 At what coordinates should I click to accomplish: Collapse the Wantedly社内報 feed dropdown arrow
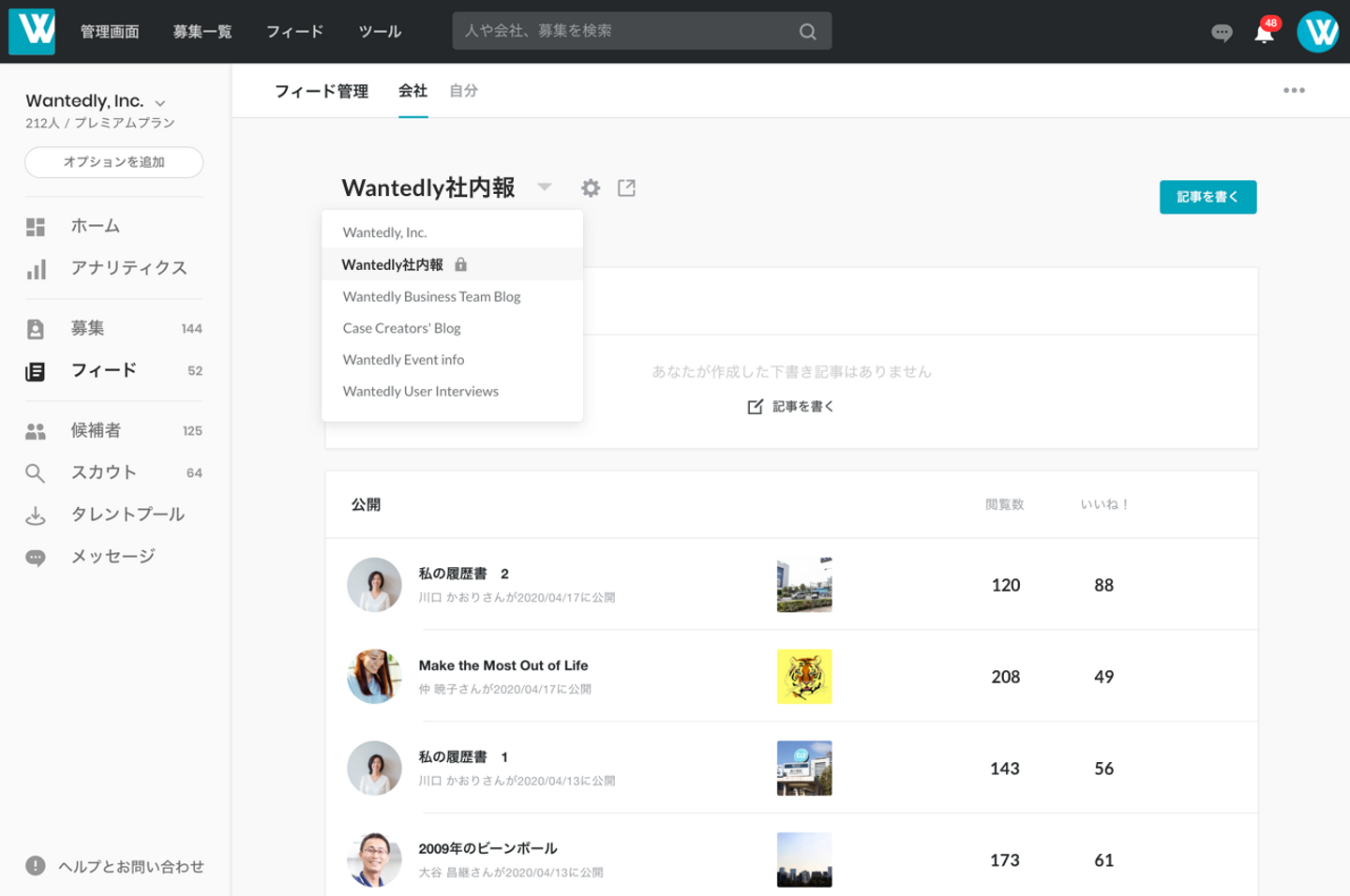pos(545,187)
